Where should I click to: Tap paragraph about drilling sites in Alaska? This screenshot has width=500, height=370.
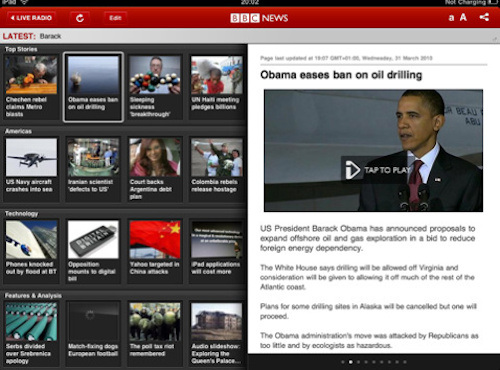pos(368,311)
